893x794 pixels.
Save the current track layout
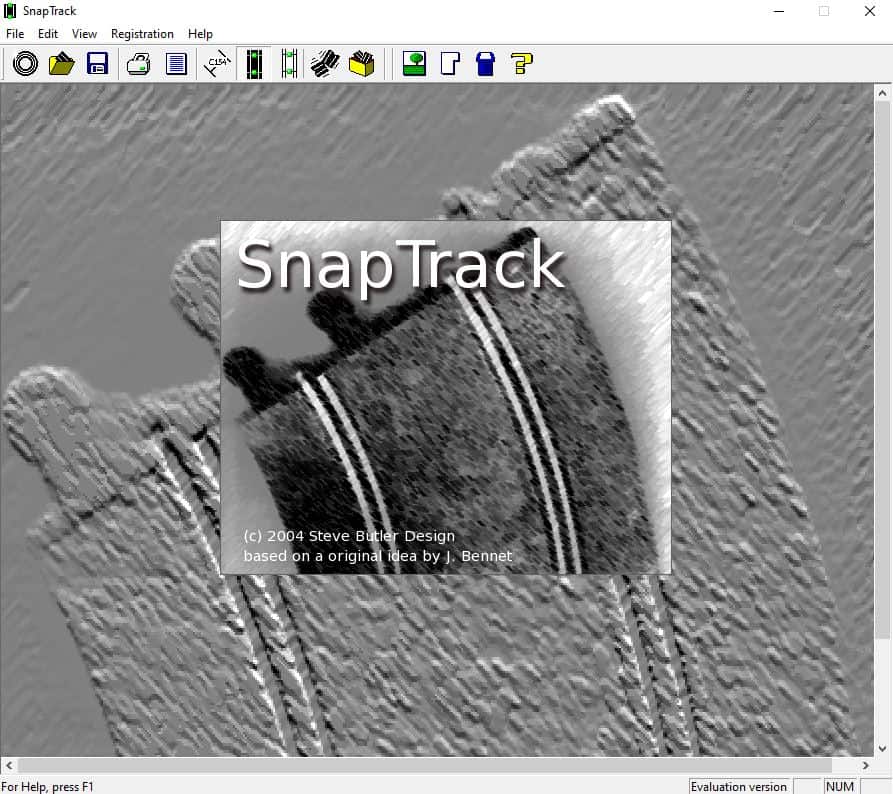(x=95, y=63)
